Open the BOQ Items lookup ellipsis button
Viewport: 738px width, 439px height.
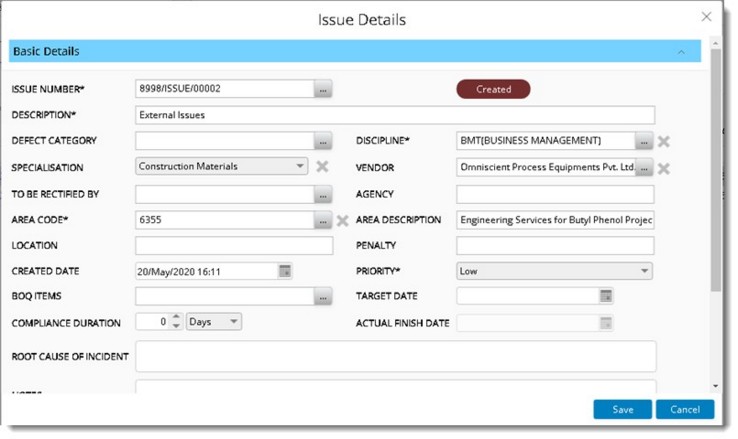pos(322,297)
